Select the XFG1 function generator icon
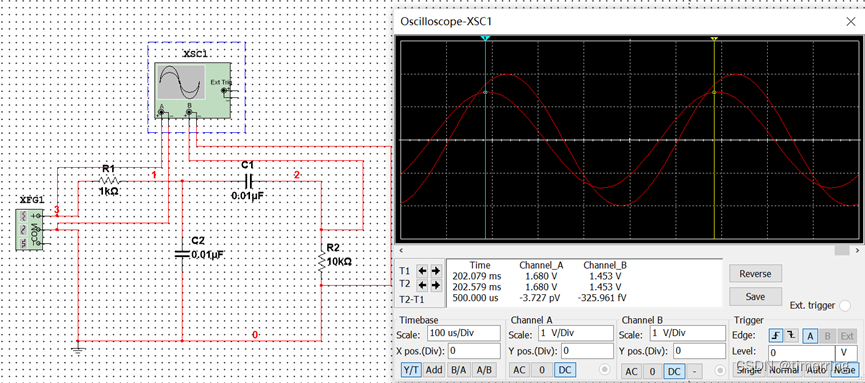The height and width of the screenshot is (383, 865). [x=30, y=230]
